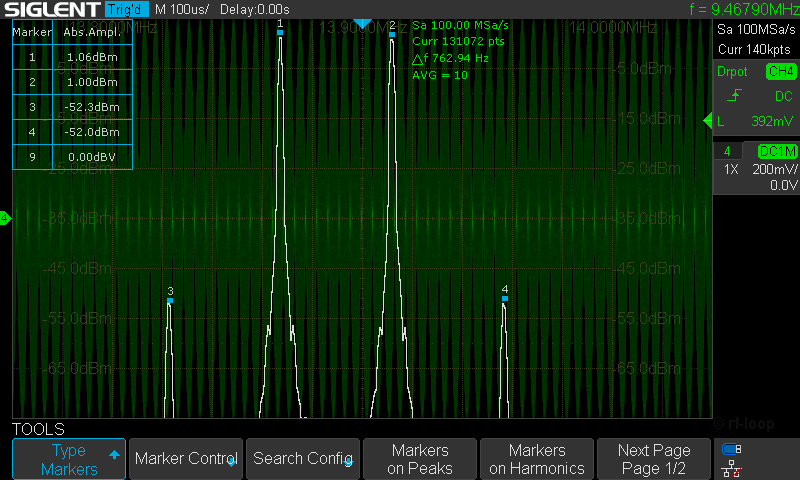Screen dimensions: 800x480
Task: Click the 14.0000MHz frequency axis label
Action: (613, 28)
